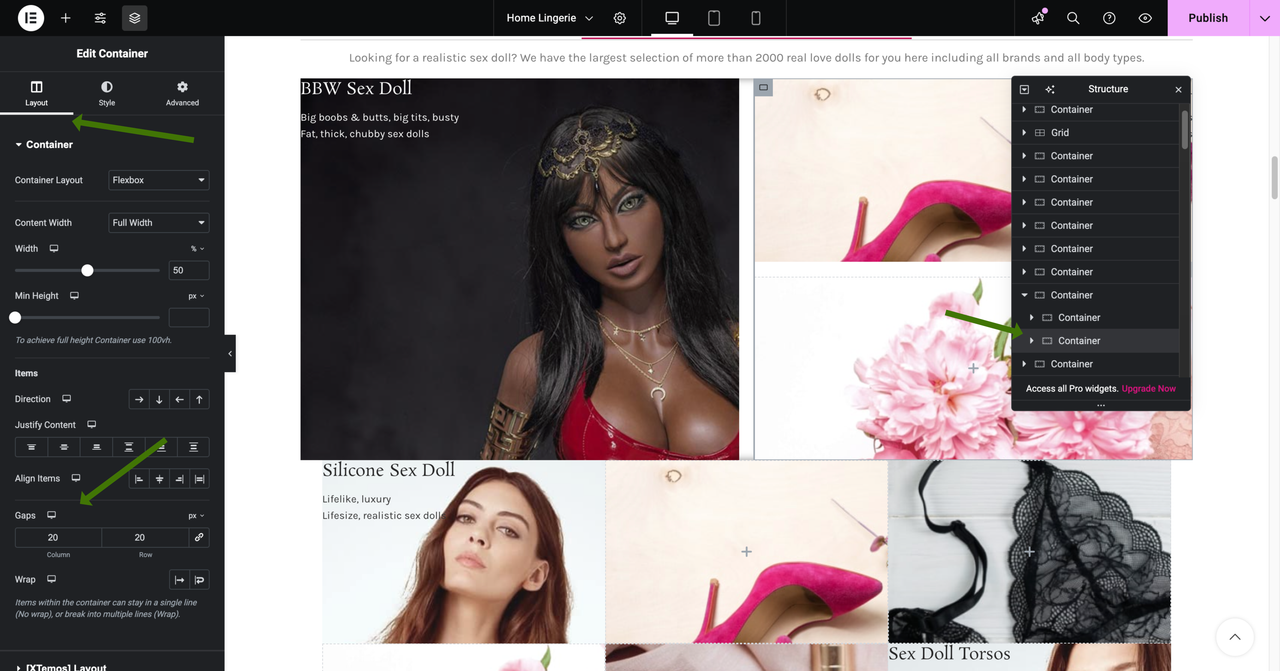Set Justify Content to space evenly
This screenshot has width=1280, height=671.
coord(193,447)
